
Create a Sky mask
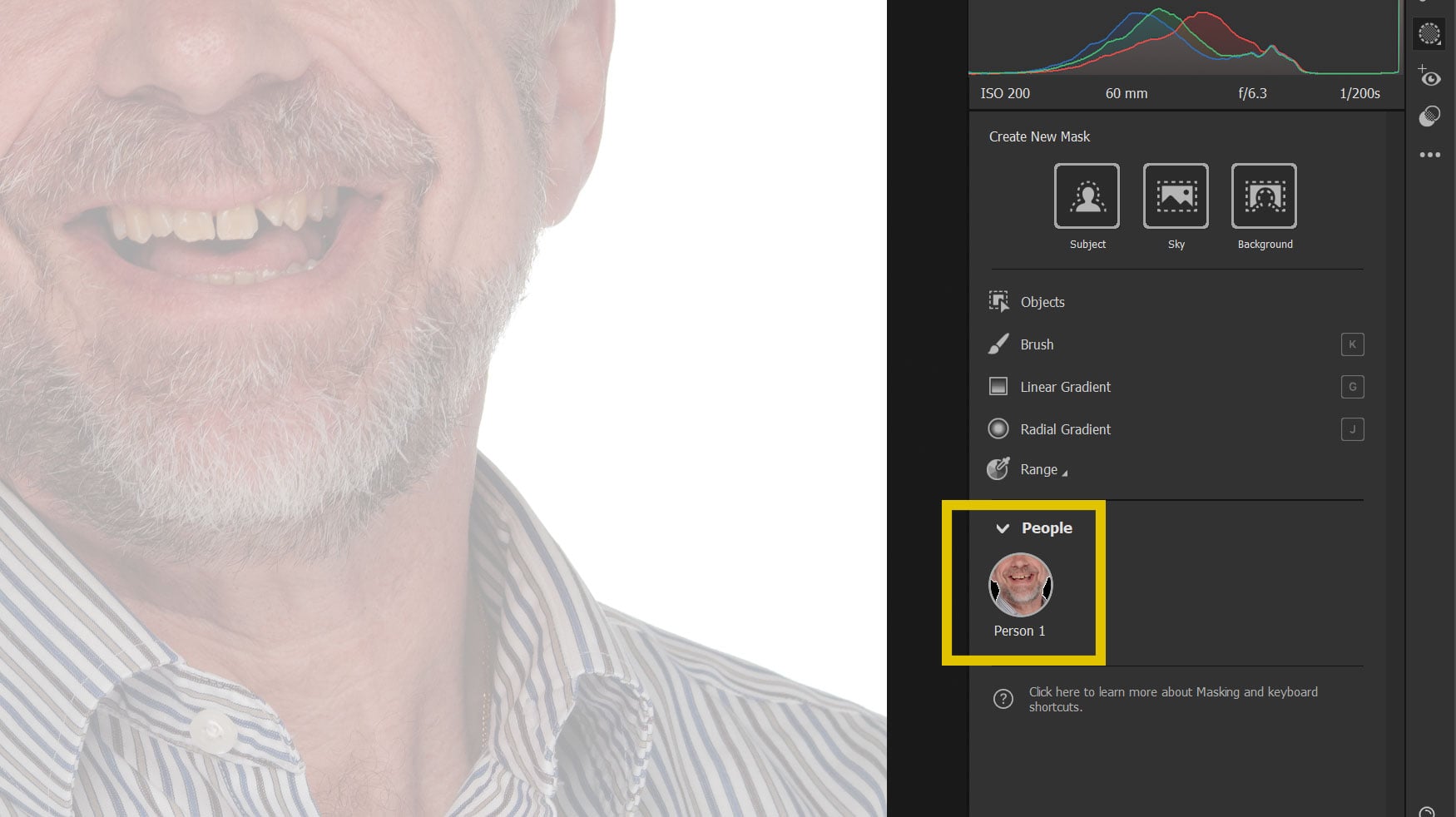click(1176, 197)
